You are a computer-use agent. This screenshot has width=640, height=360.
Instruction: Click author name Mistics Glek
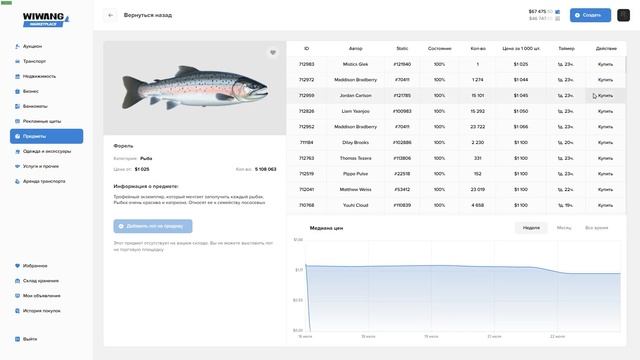[356, 64]
